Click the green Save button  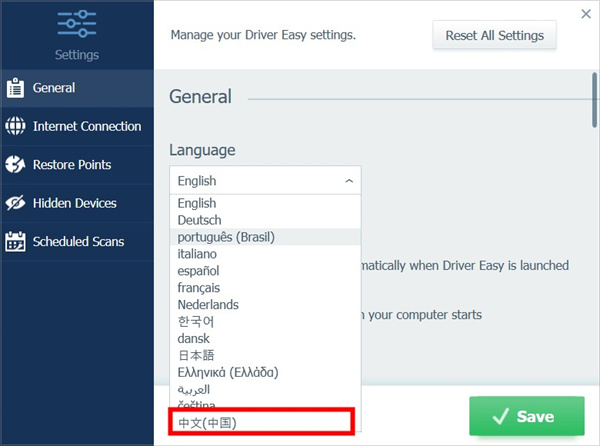[526, 416]
